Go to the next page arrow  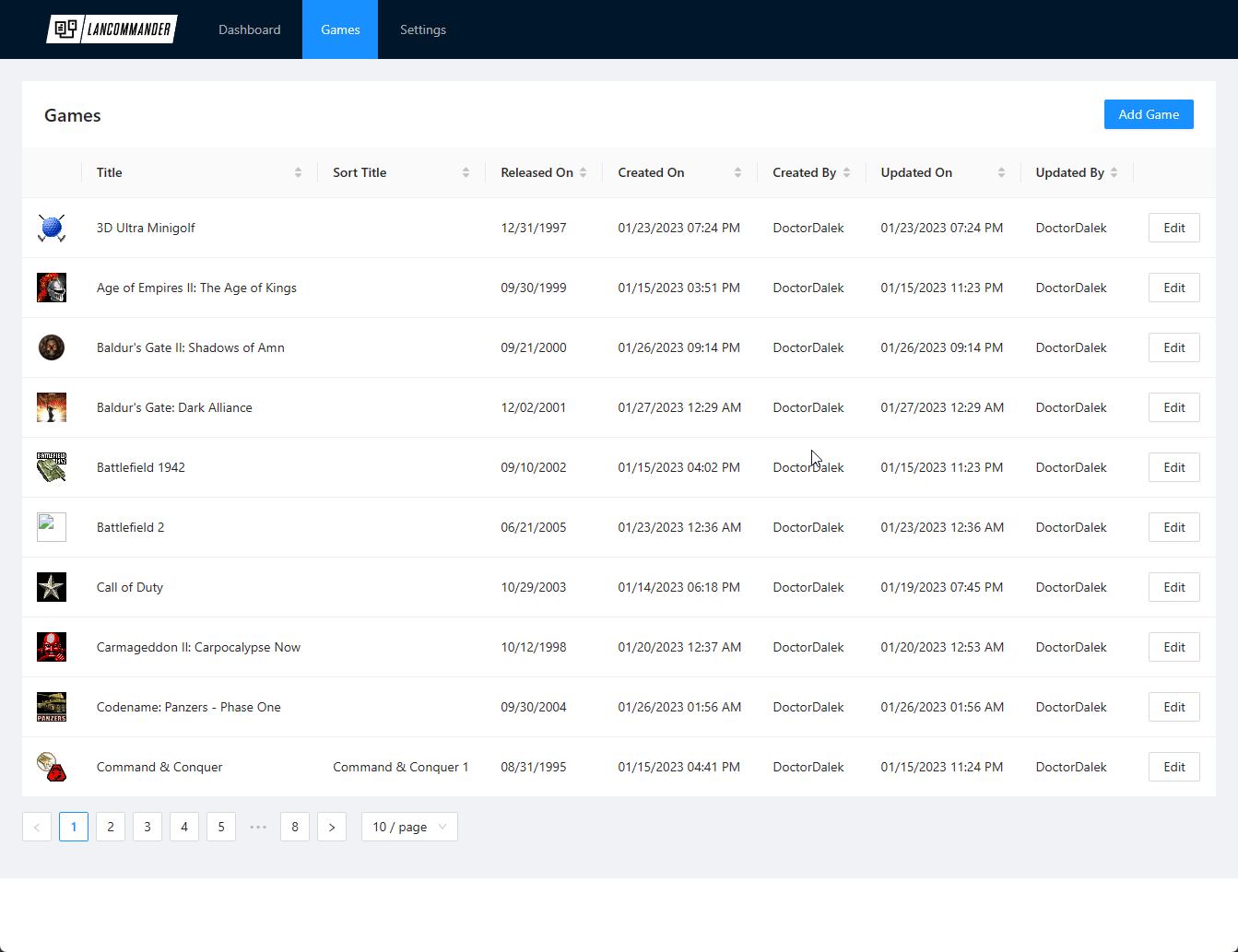tap(332, 827)
